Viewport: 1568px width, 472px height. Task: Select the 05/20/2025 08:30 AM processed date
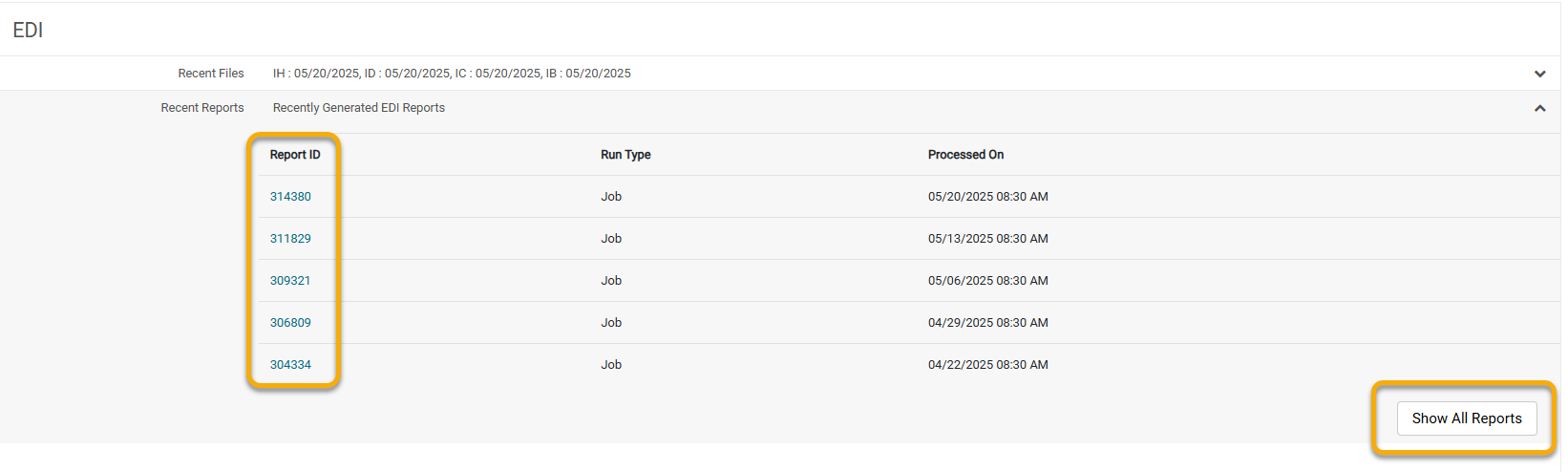(988, 197)
